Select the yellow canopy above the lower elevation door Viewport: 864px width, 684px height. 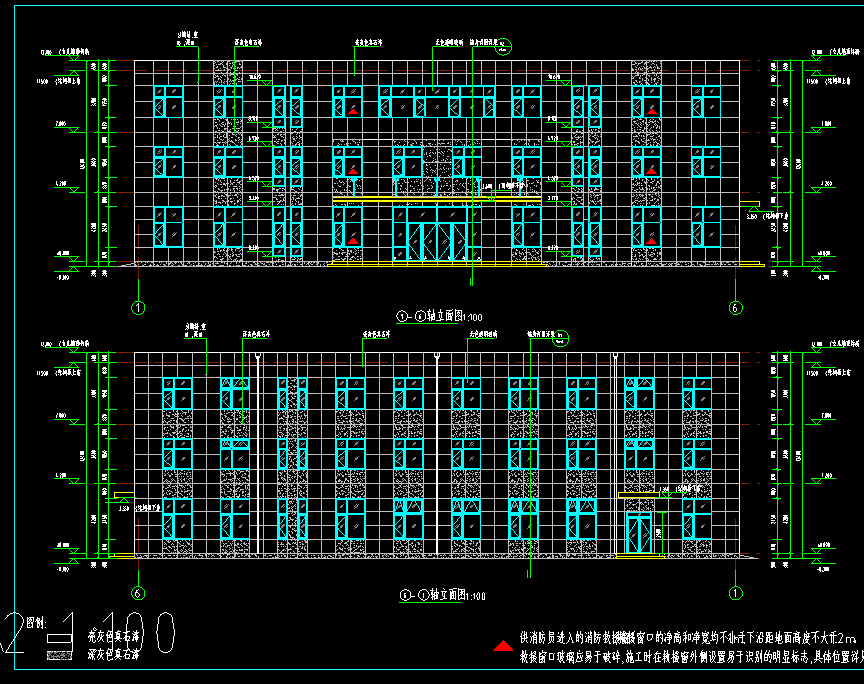pyautogui.click(x=650, y=495)
